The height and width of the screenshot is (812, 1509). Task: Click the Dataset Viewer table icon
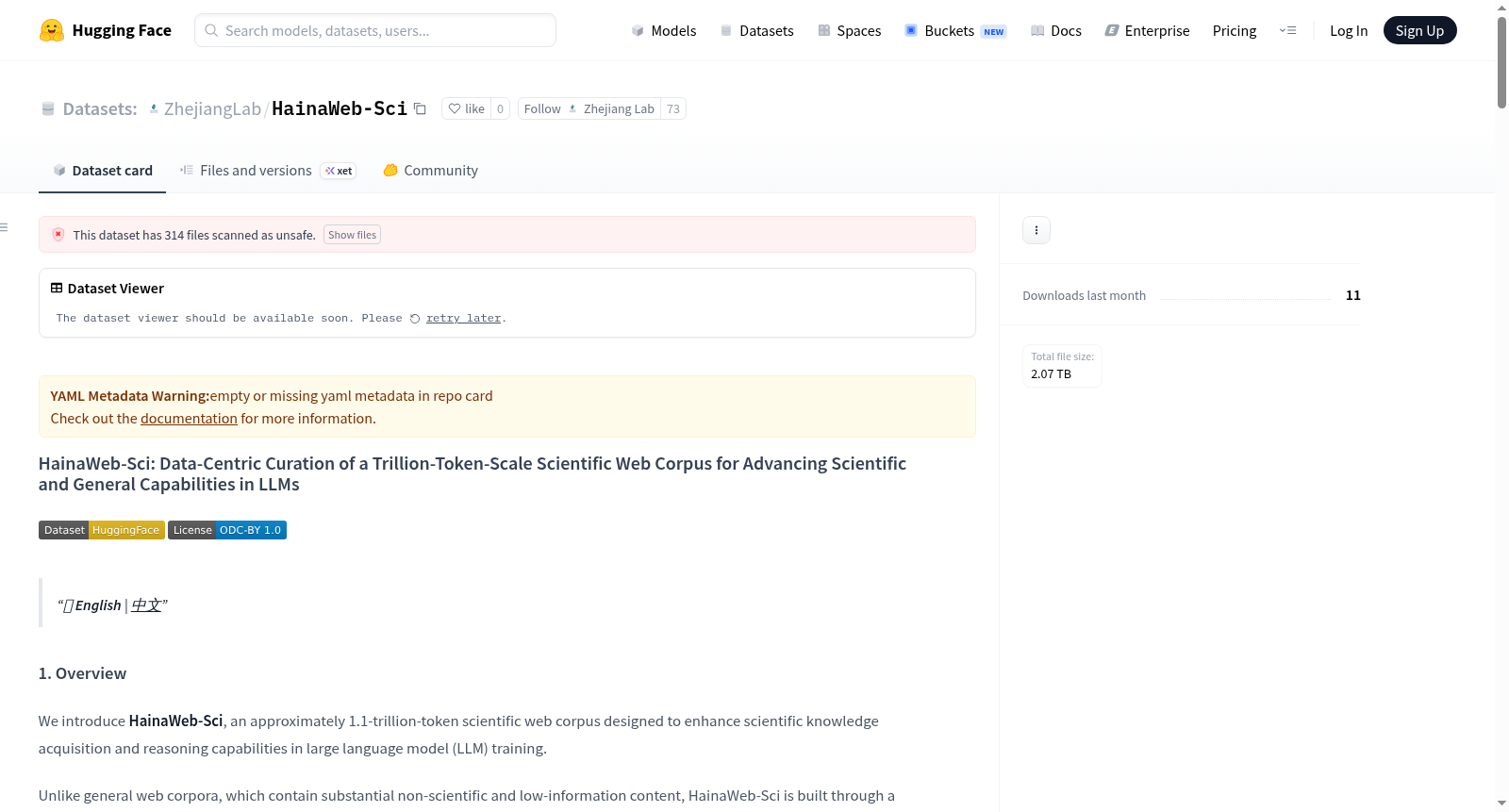[x=57, y=289]
